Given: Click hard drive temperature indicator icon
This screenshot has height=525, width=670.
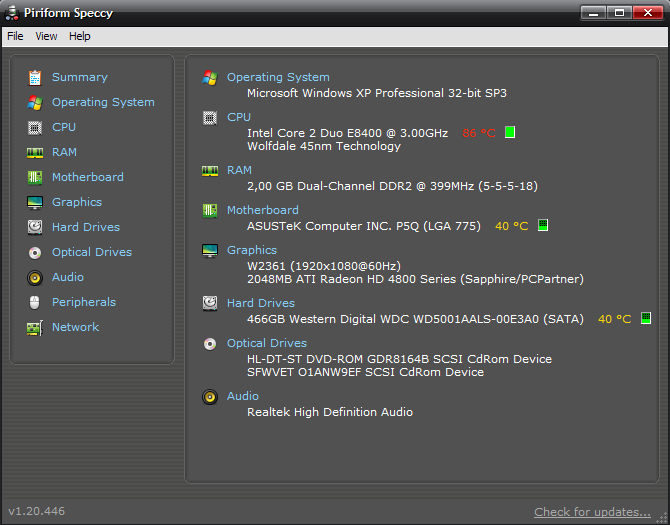Looking at the screenshot, I should (646, 318).
